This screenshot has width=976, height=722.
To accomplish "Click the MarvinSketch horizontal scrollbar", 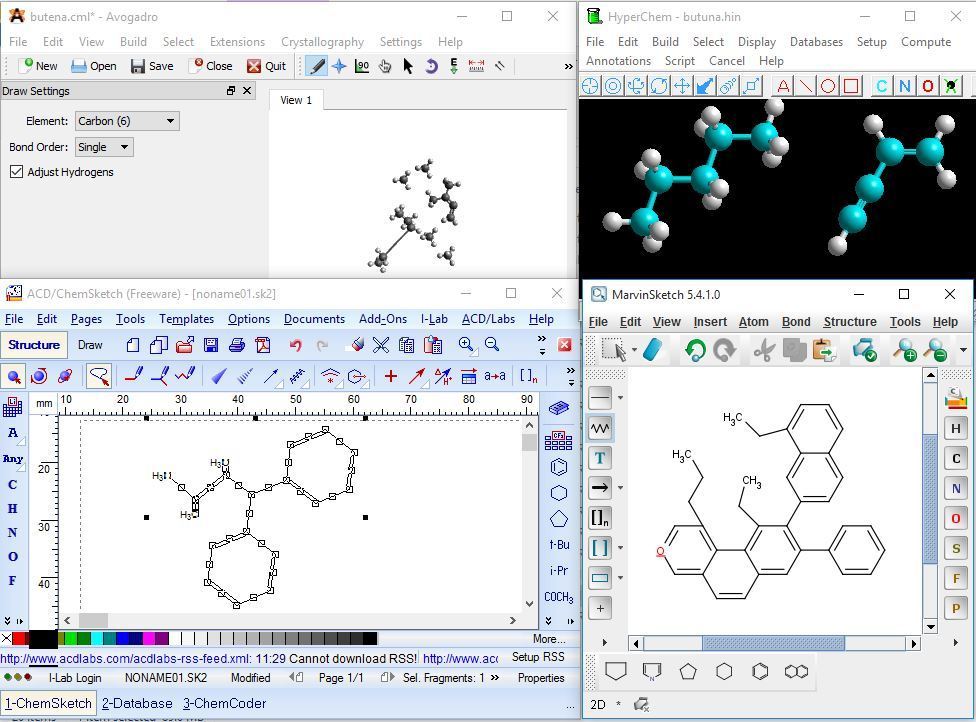I will (x=773, y=643).
